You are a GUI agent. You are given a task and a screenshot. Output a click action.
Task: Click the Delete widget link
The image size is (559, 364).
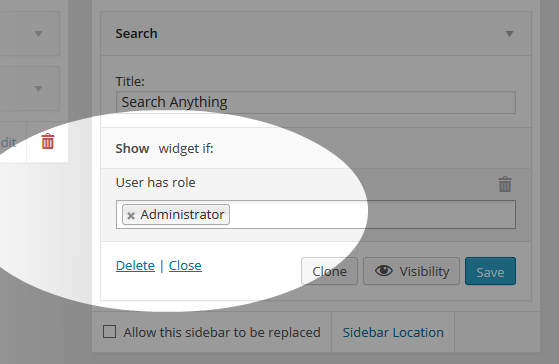135,266
